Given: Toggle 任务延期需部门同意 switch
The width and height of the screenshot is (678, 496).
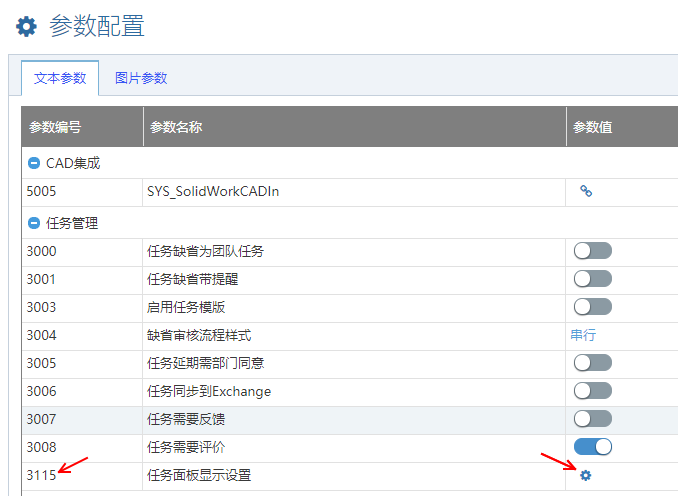Looking at the screenshot, I should point(592,363).
